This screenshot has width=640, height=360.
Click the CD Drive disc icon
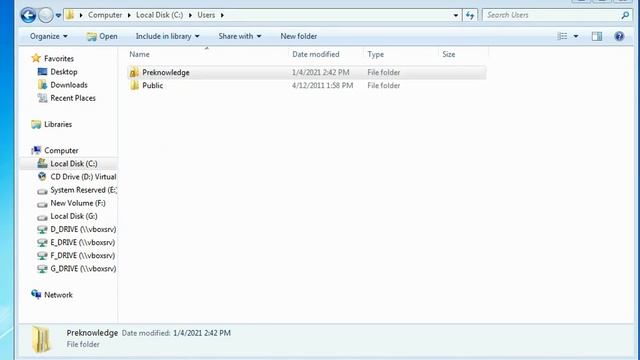coord(42,177)
